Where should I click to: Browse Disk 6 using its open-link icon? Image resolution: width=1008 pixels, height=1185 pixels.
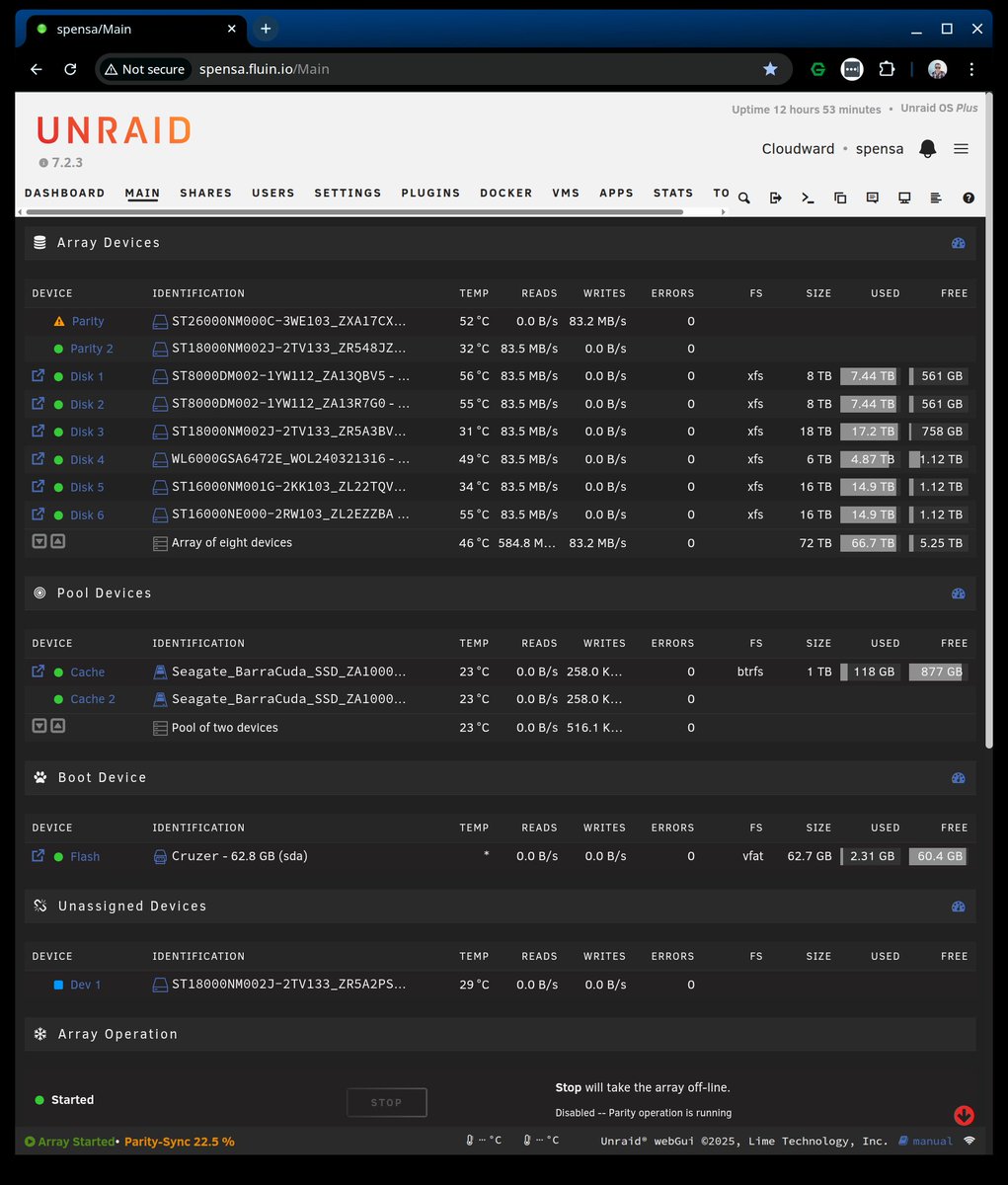(39, 513)
